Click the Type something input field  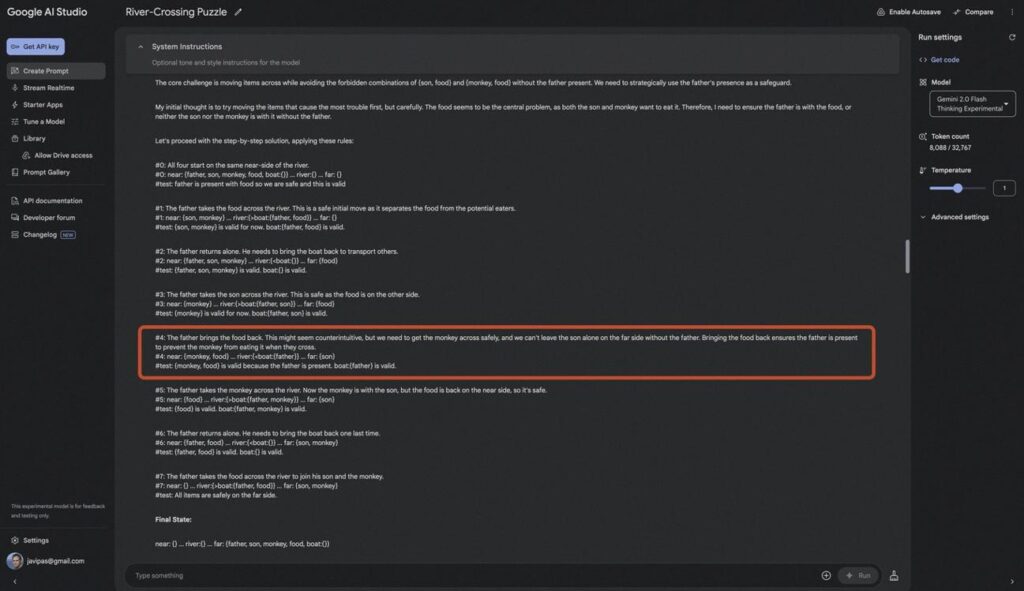[x=470, y=575]
